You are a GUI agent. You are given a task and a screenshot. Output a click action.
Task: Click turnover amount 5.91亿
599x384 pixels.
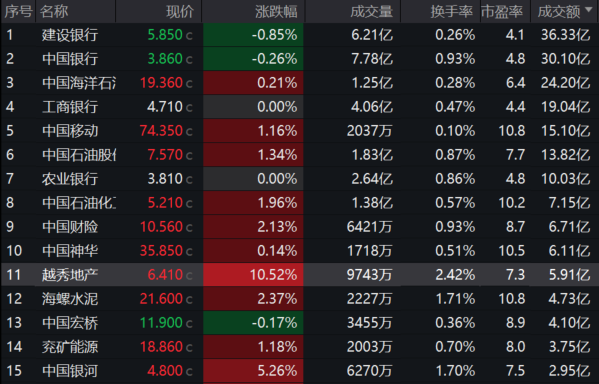pos(570,275)
